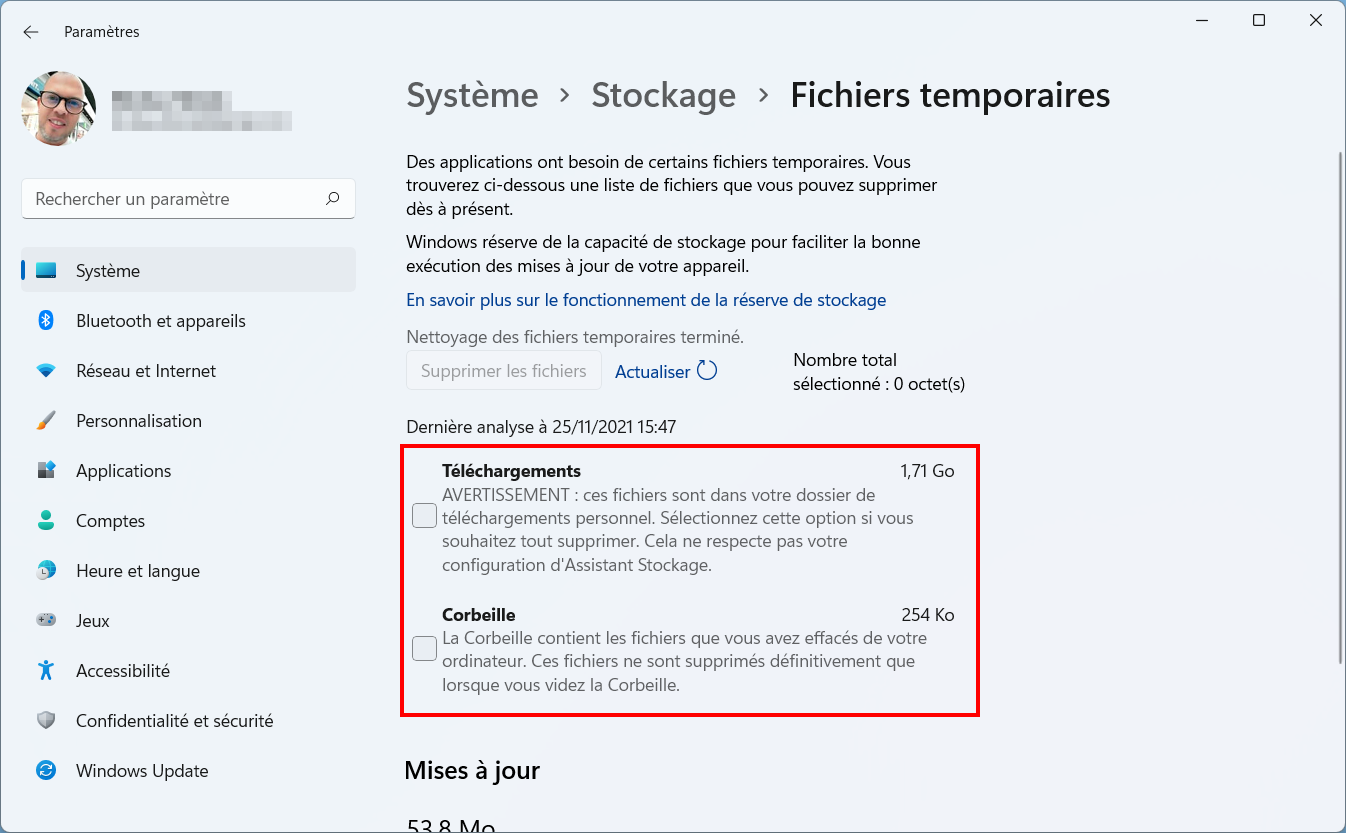Open the Applications sidebar icon
The height and width of the screenshot is (833, 1346).
point(46,471)
